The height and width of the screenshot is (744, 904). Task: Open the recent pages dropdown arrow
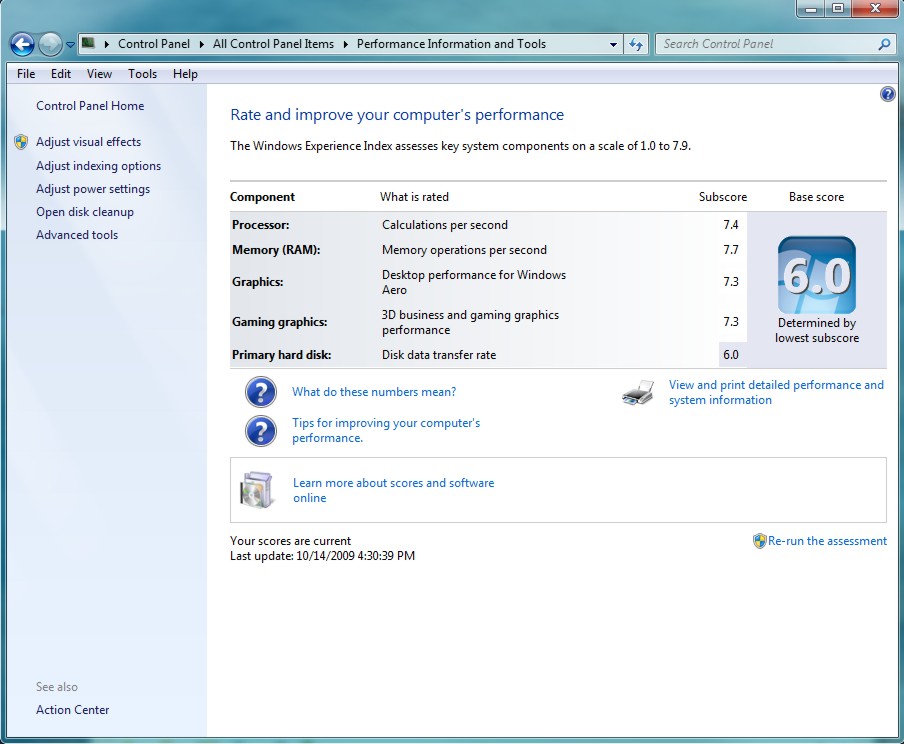pyautogui.click(x=70, y=44)
